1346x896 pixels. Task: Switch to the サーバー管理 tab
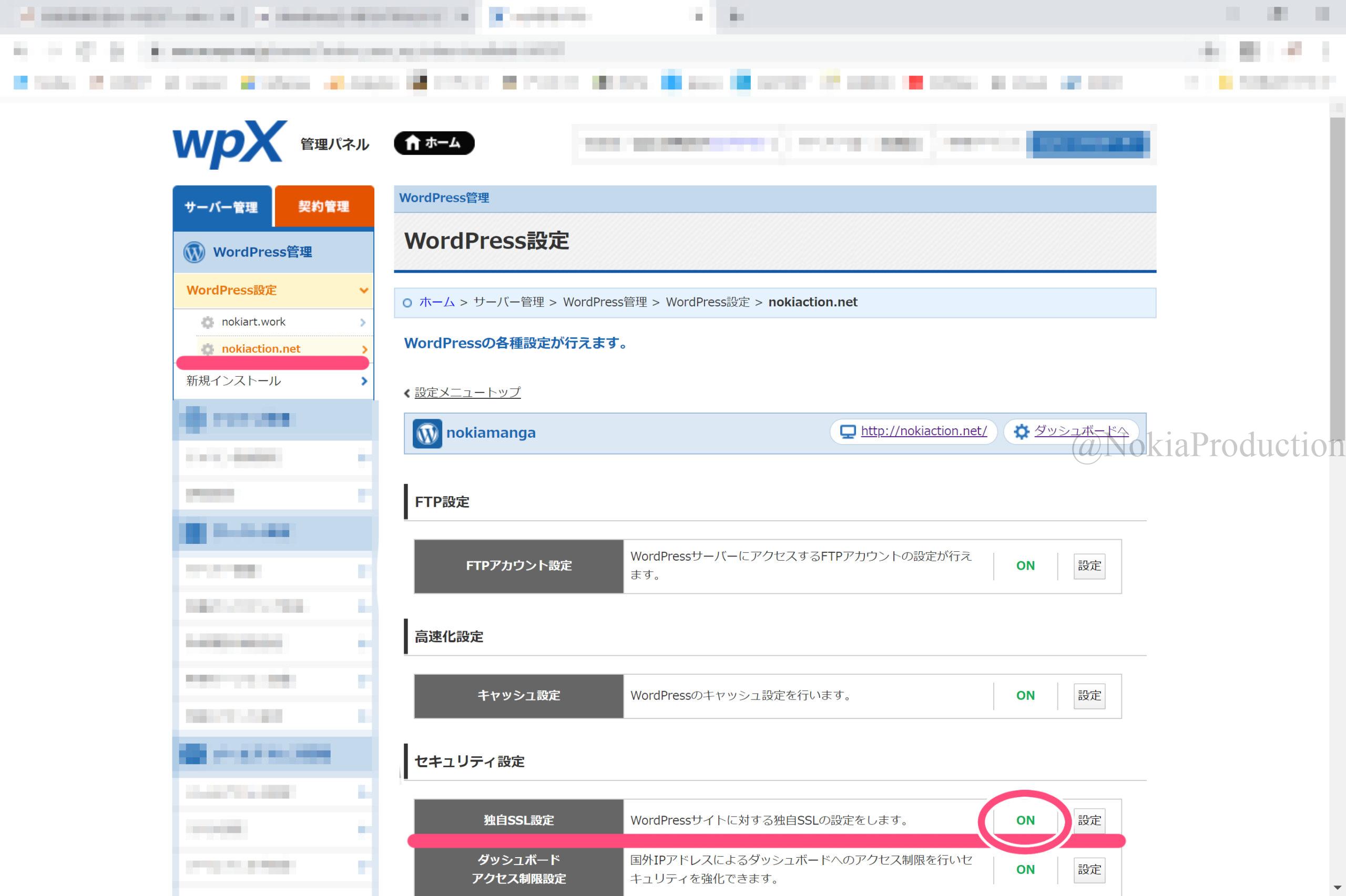(x=222, y=207)
